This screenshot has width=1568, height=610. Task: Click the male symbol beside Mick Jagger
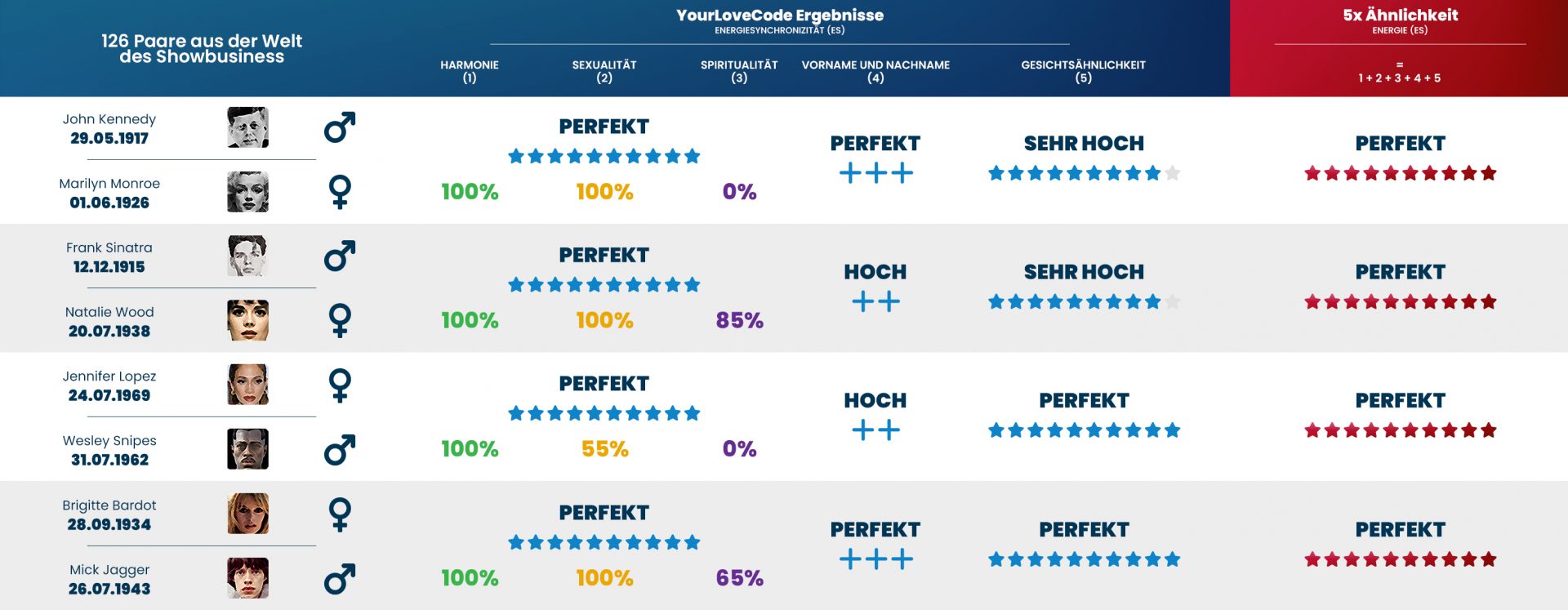[x=339, y=579]
